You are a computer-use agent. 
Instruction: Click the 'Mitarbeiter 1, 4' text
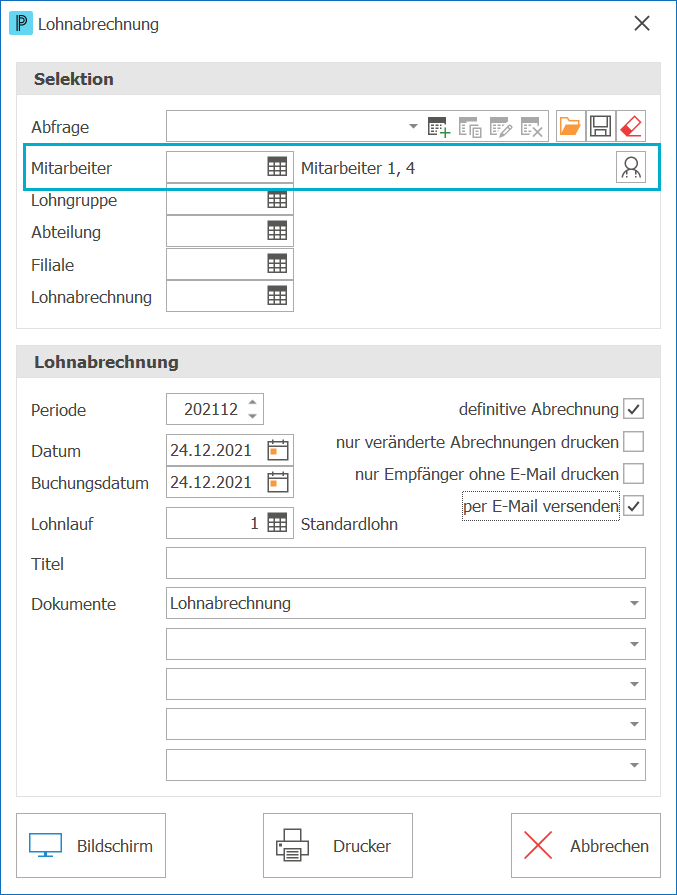pyautogui.click(x=358, y=168)
